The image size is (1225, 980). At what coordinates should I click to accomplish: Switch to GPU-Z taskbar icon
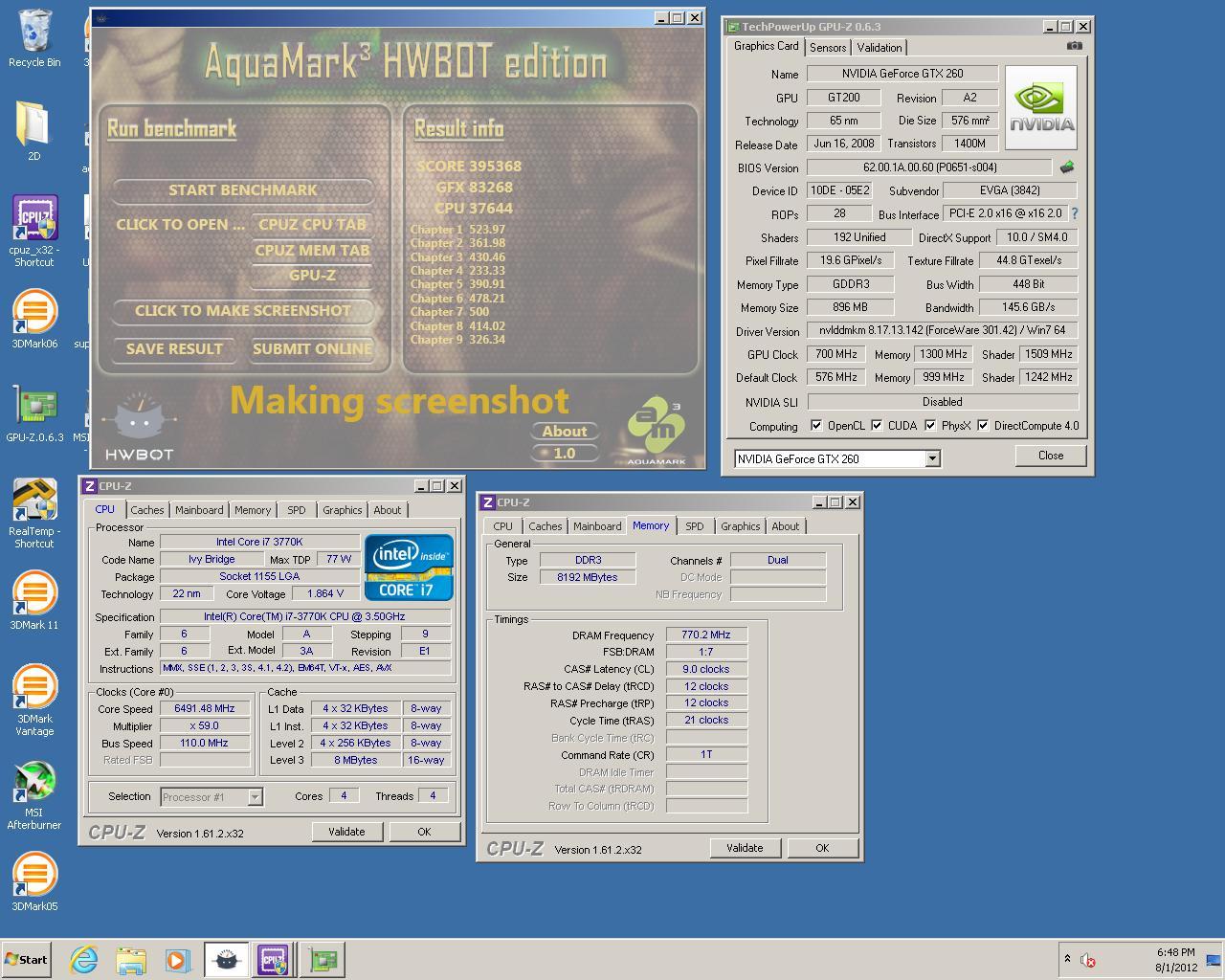323,959
